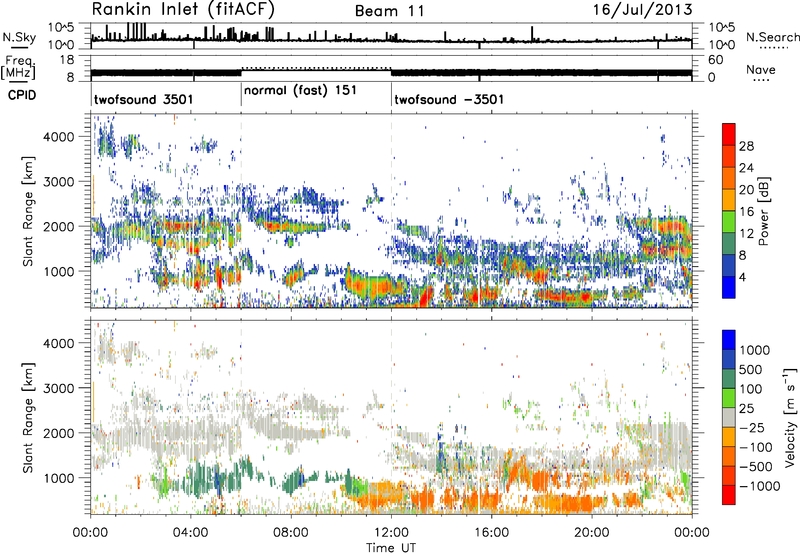Click the '-1000' velocity colorbar tick
800x554 pixels.
(x=759, y=486)
